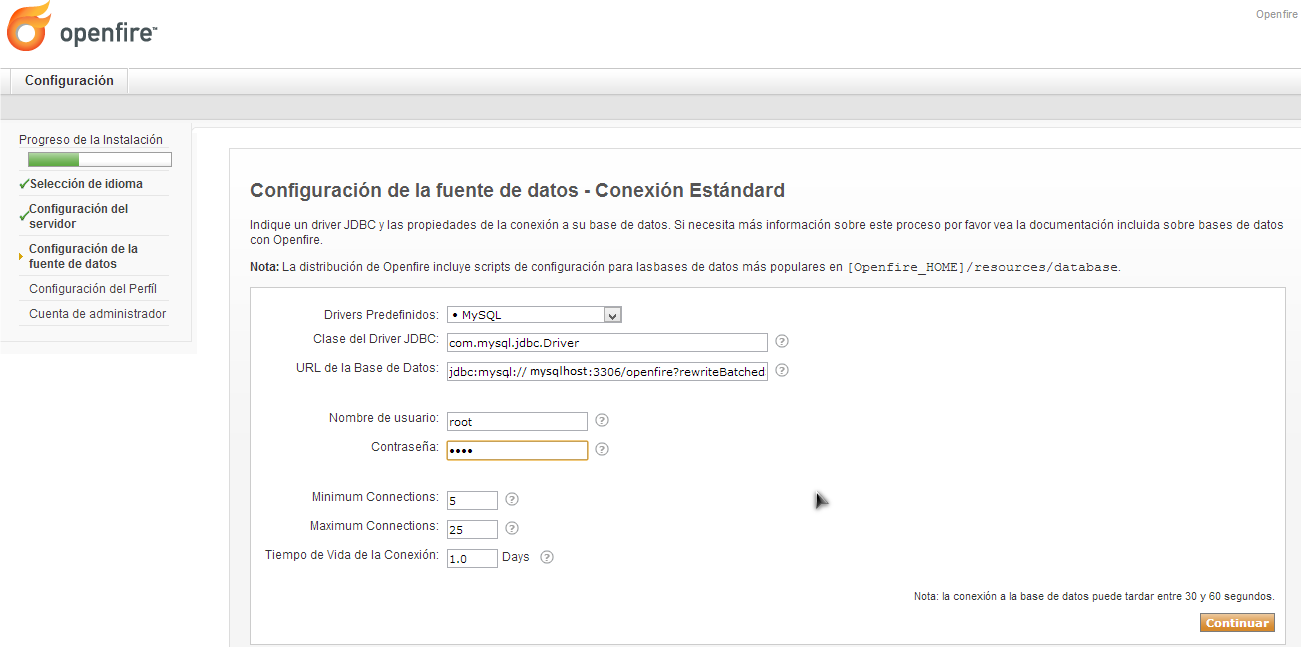Focus the Minimum Connections field

pyautogui.click(x=472, y=500)
